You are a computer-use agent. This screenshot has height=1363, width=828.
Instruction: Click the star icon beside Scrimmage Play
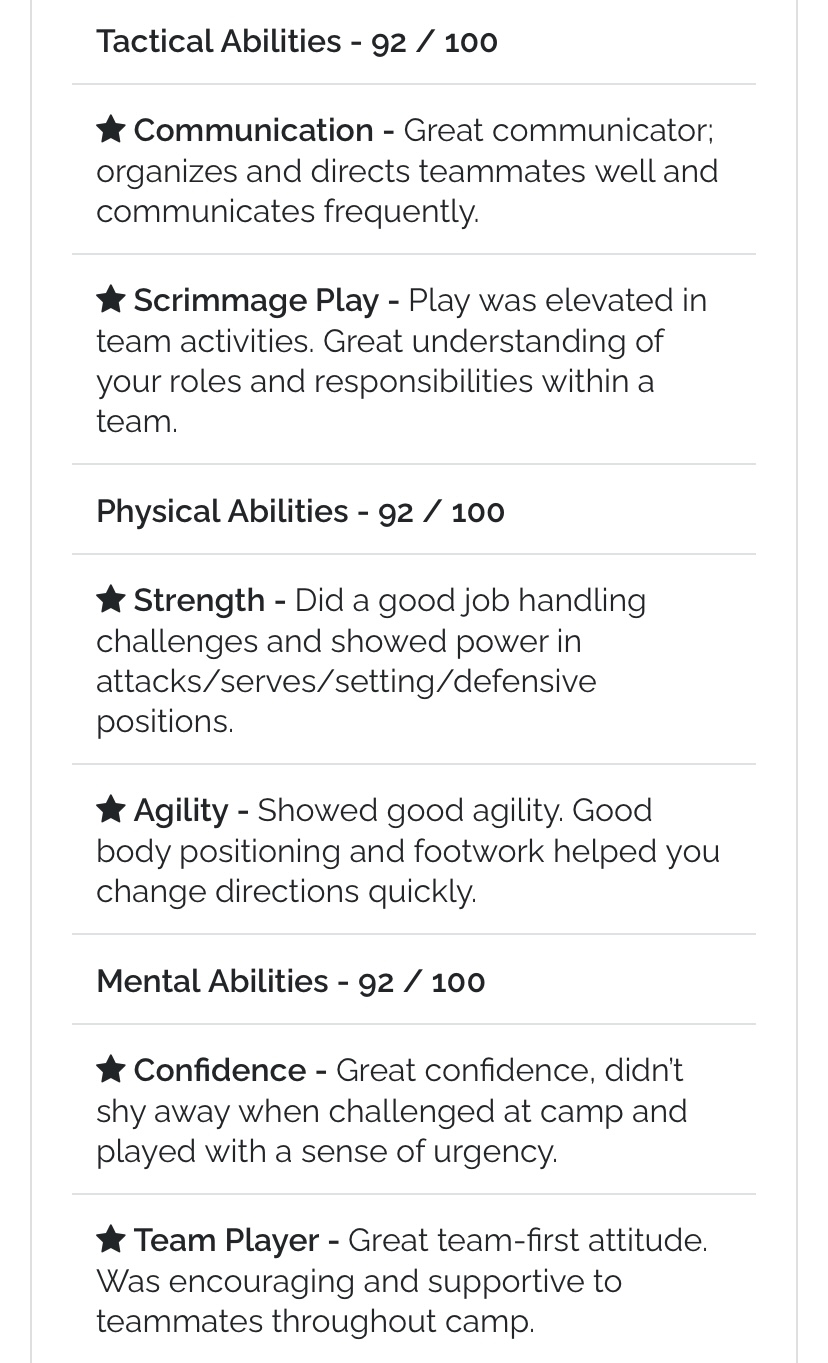click(110, 299)
